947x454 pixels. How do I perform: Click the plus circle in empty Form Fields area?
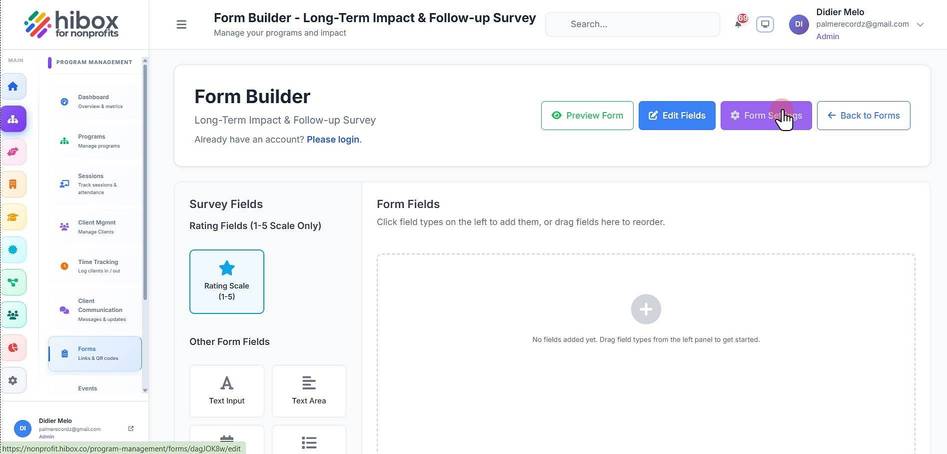tap(646, 310)
